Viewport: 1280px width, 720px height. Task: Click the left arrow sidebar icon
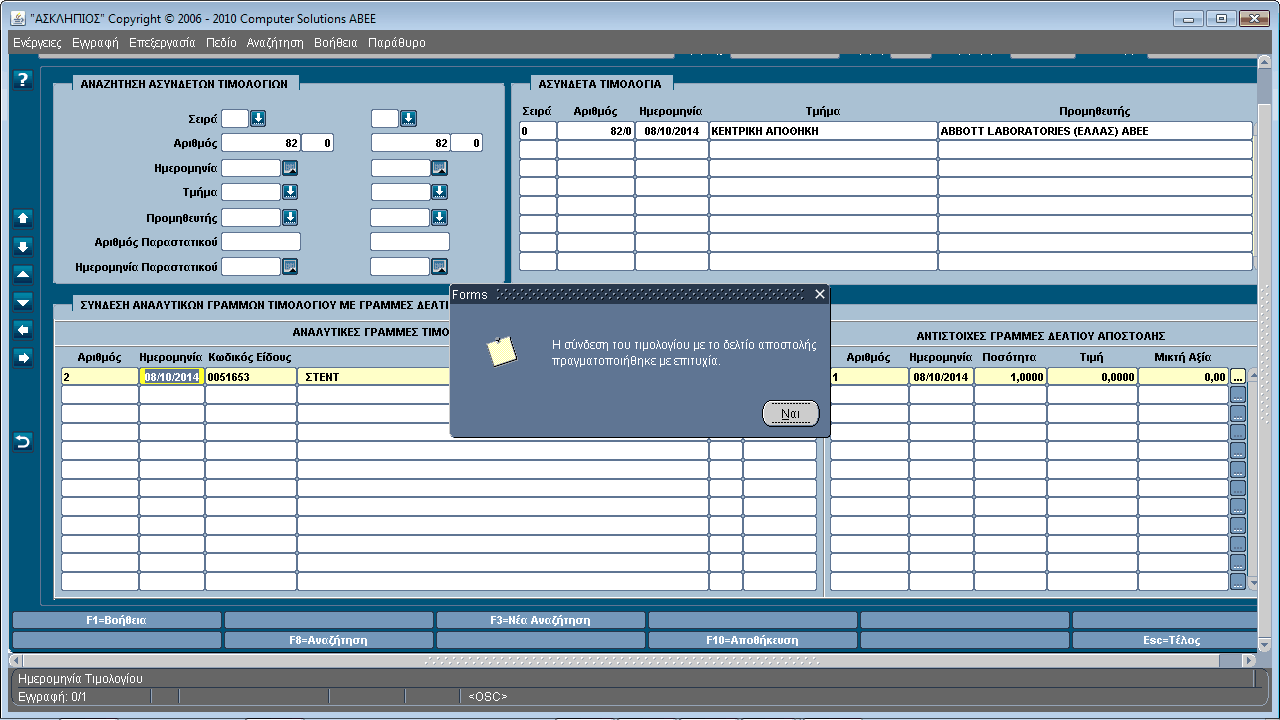coord(23,329)
